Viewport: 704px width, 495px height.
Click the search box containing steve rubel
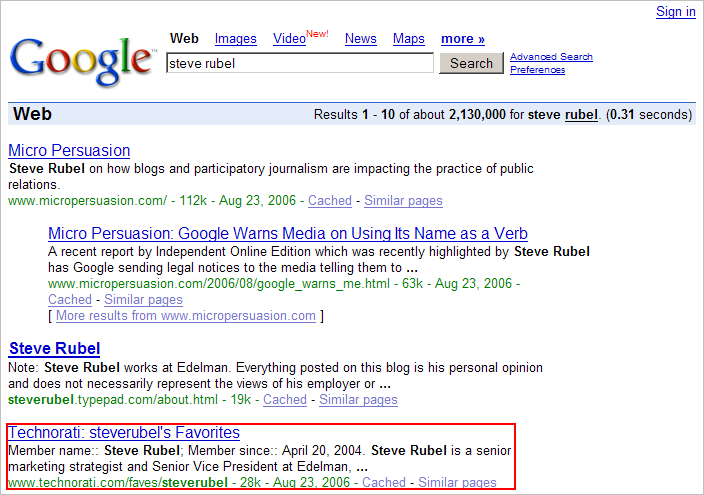[300, 63]
